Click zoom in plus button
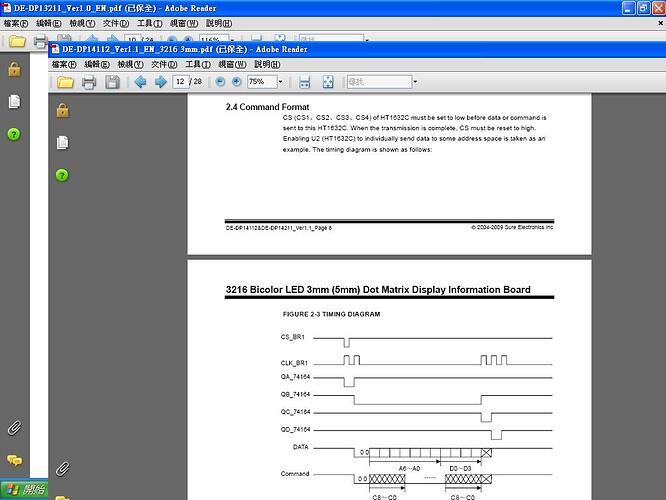Screen dimensions: 666x500 point(237,82)
